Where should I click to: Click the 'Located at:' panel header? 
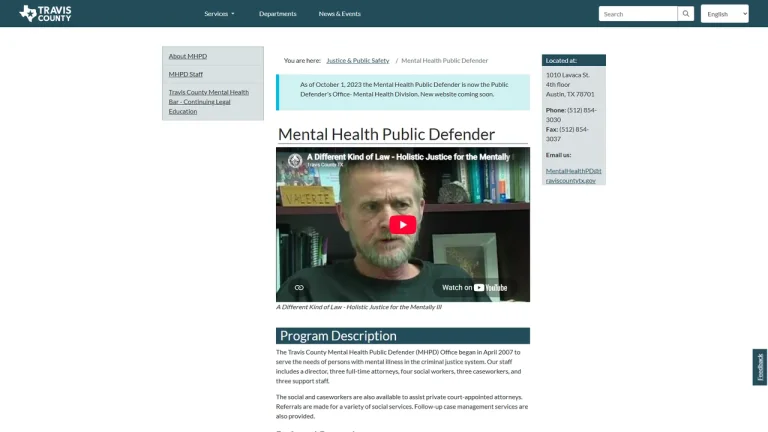click(574, 60)
